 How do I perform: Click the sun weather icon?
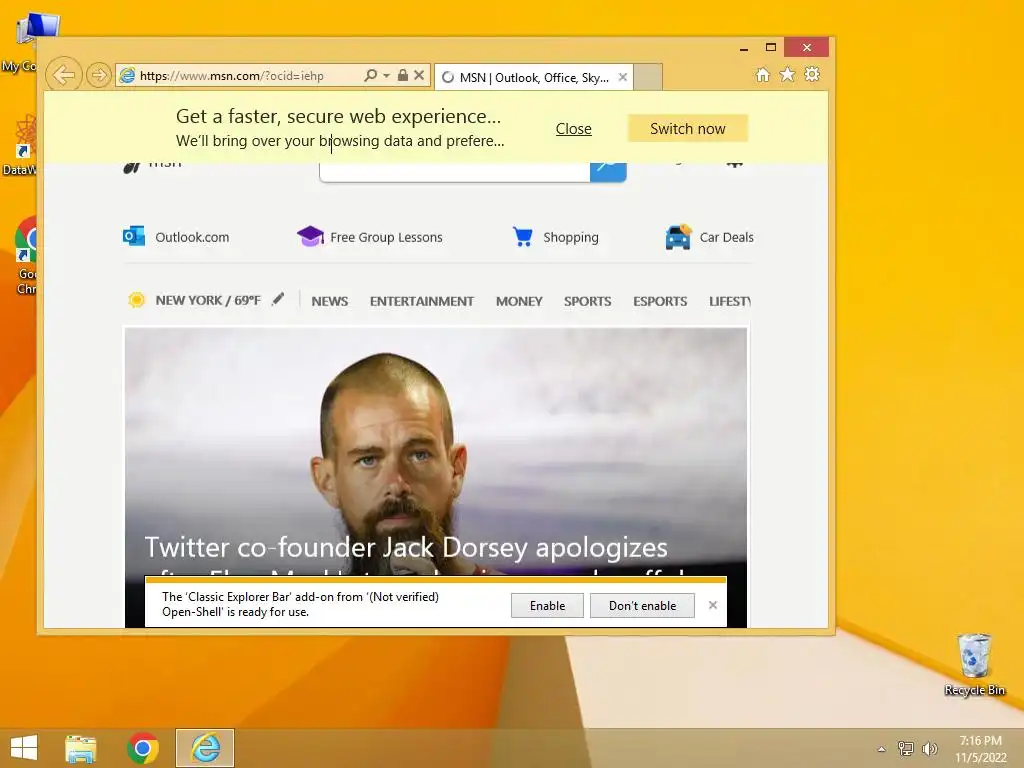(136, 300)
